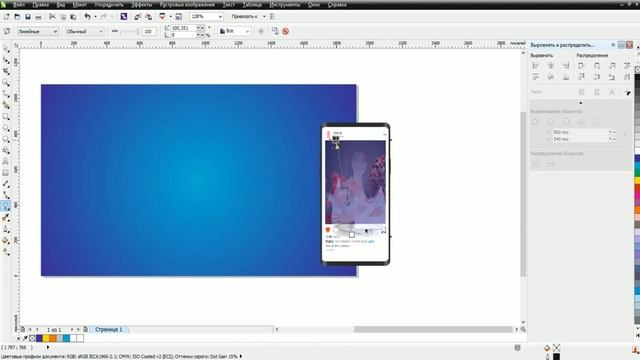The height and width of the screenshot is (360, 640).
Task: Click the Align left icon in docker
Action: tap(536, 65)
